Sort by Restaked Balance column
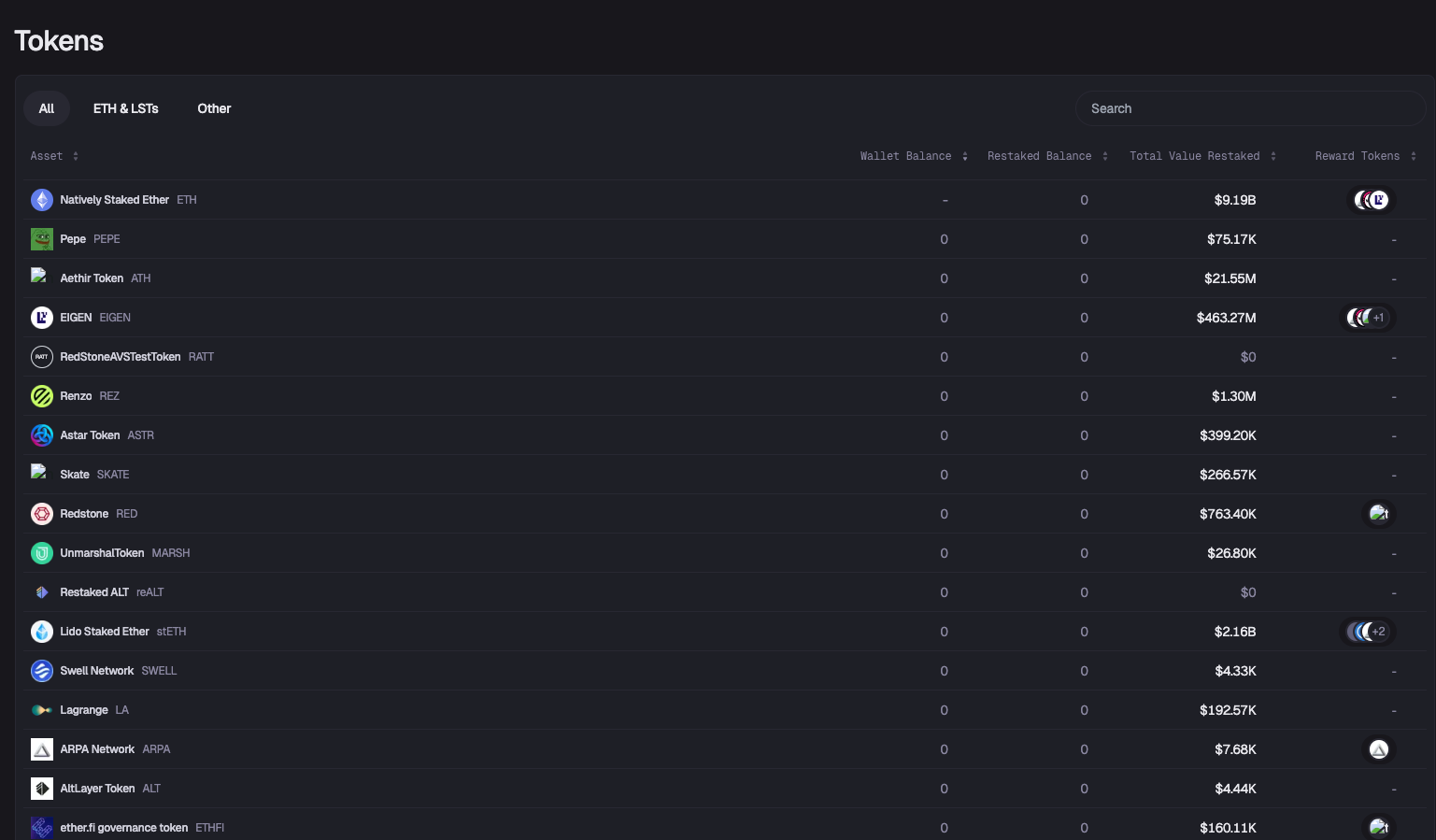 coord(1047,156)
